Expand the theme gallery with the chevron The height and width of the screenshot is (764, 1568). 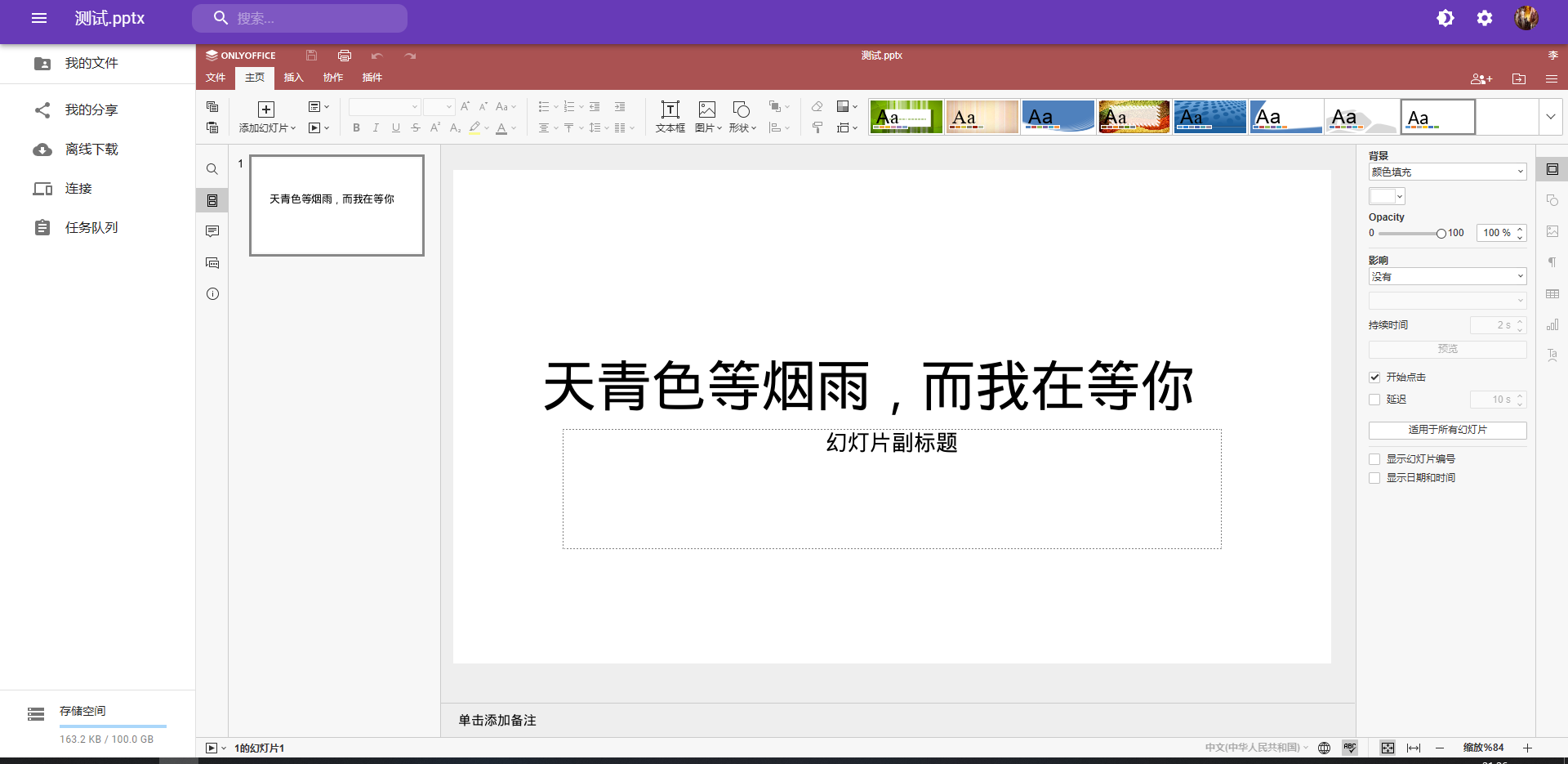1550,116
